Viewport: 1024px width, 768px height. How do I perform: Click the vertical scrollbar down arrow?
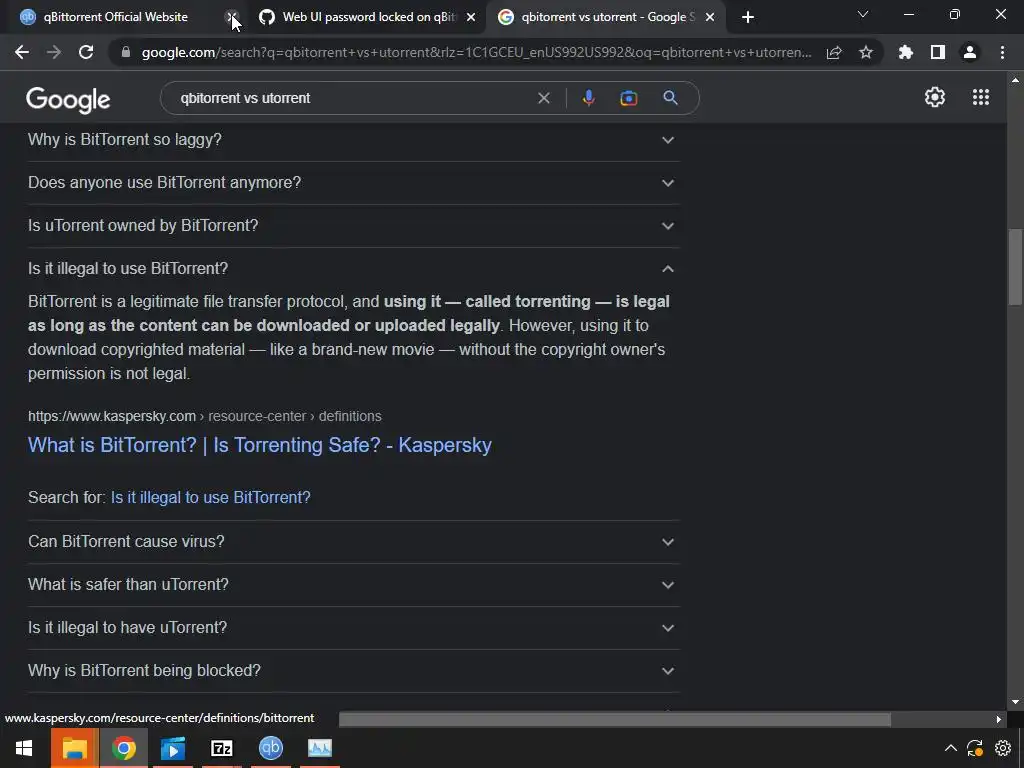click(x=1015, y=702)
